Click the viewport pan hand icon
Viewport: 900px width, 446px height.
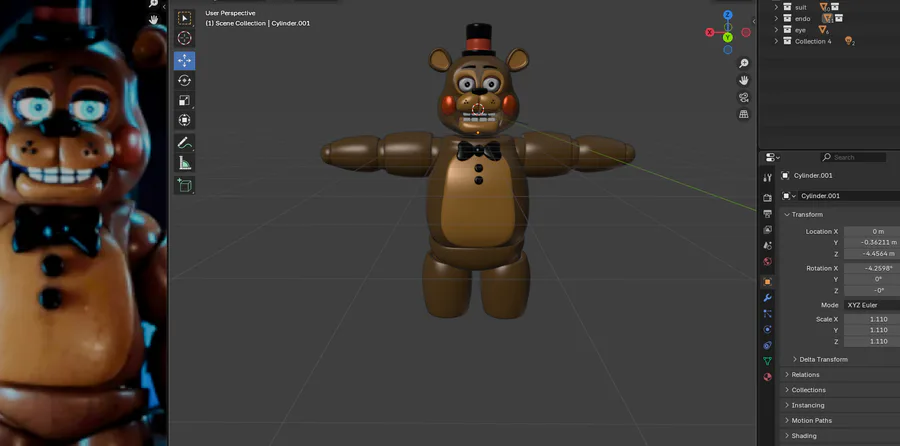(x=744, y=80)
